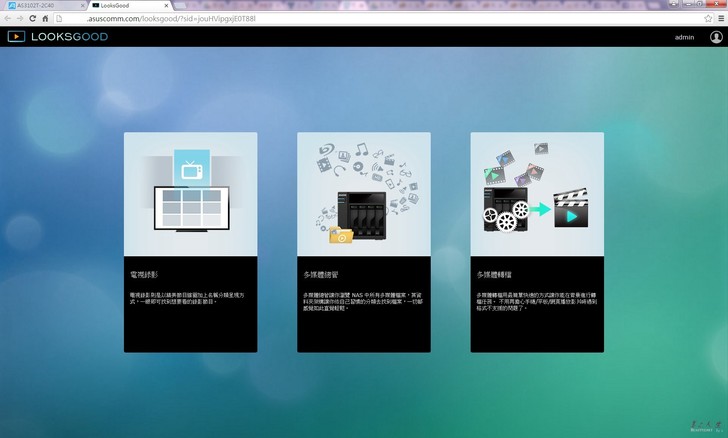The image size is (728, 438).
Task: Click the NAS illustration in 多媒體總管 card
Action: 364,207
